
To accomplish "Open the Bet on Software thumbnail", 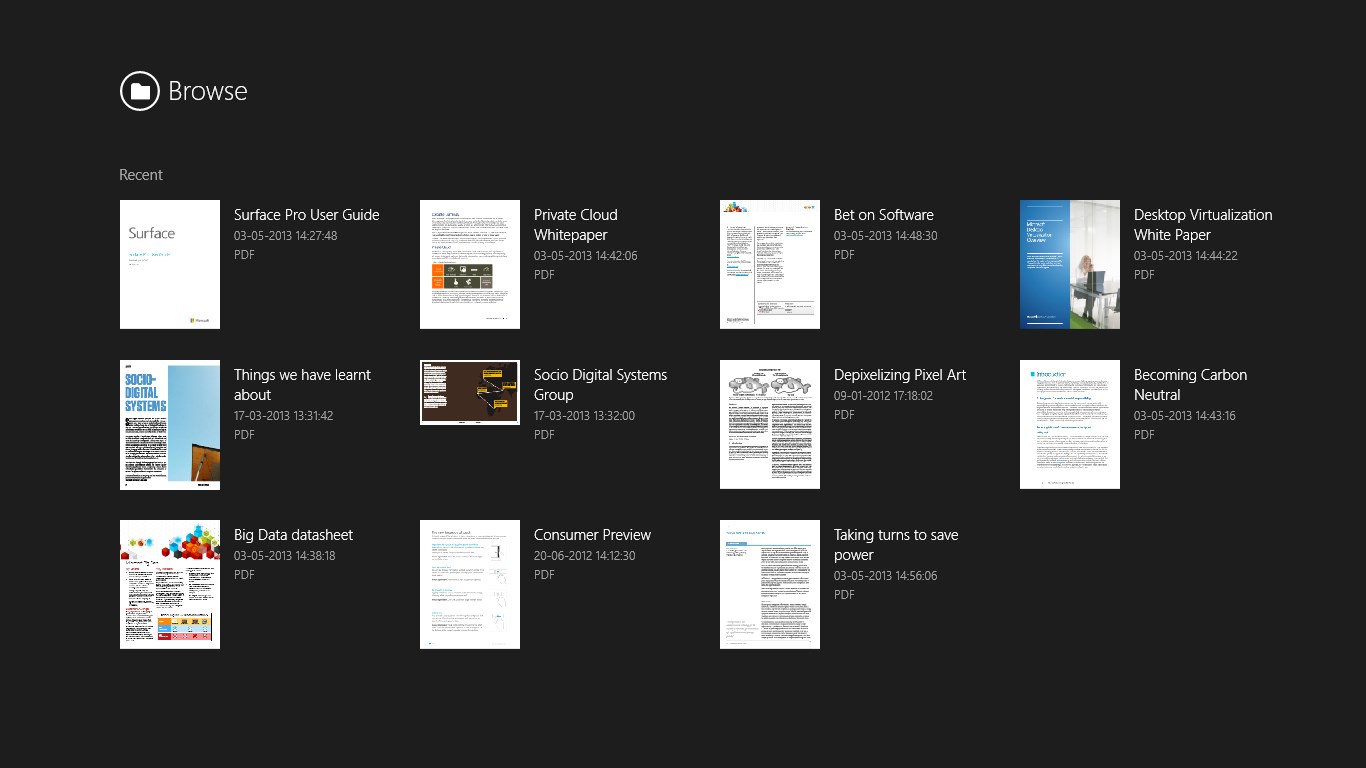I will click(x=769, y=264).
